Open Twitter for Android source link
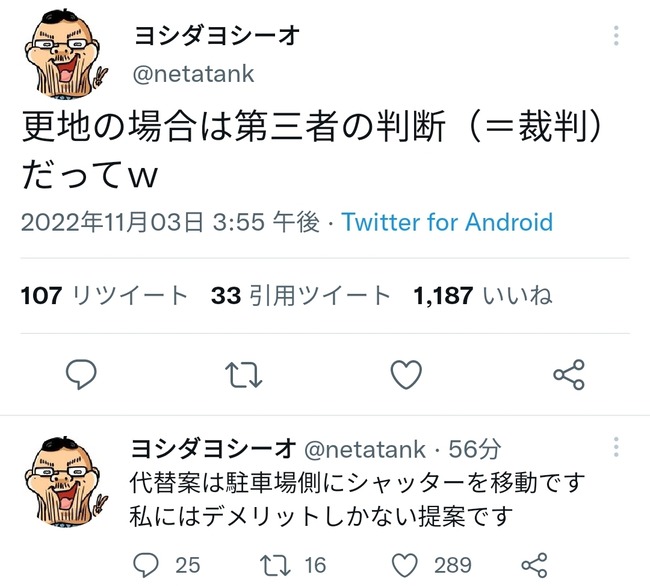Screen dimensions: 650x586 (x=447, y=222)
